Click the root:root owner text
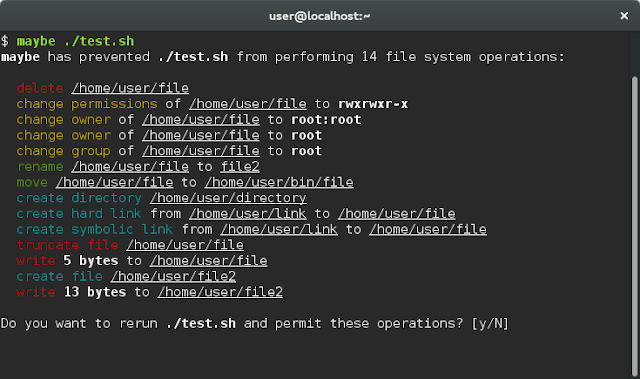Image resolution: width=640 pixels, height=379 pixels. pos(326,120)
